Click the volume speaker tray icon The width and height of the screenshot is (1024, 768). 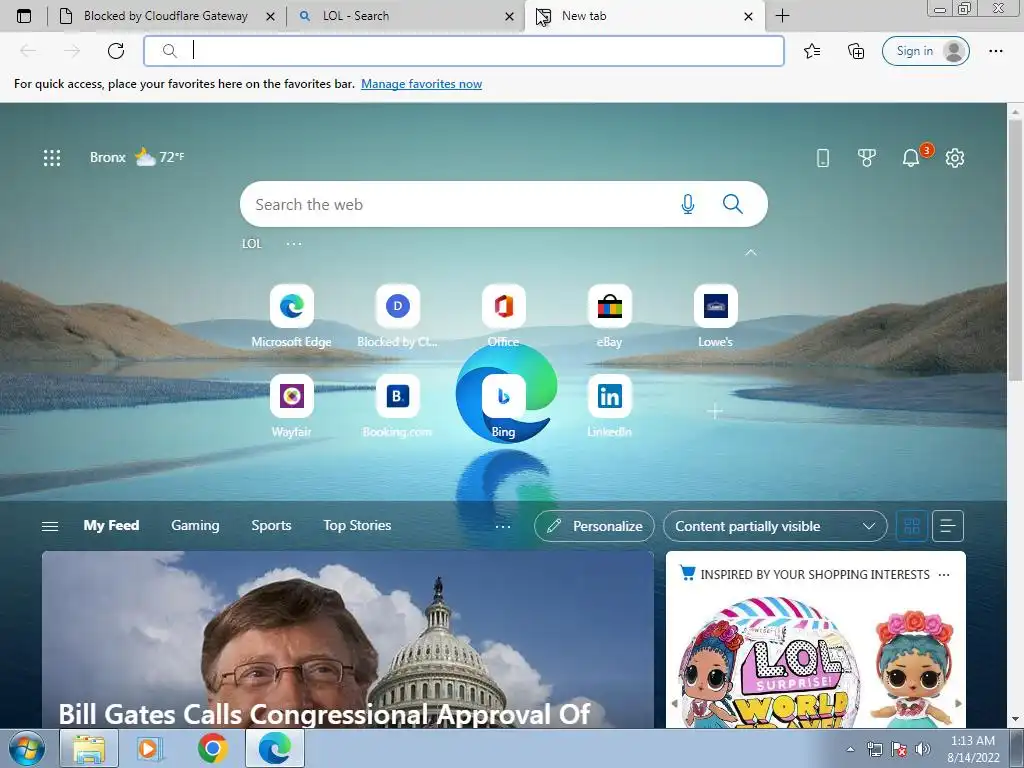(x=922, y=749)
